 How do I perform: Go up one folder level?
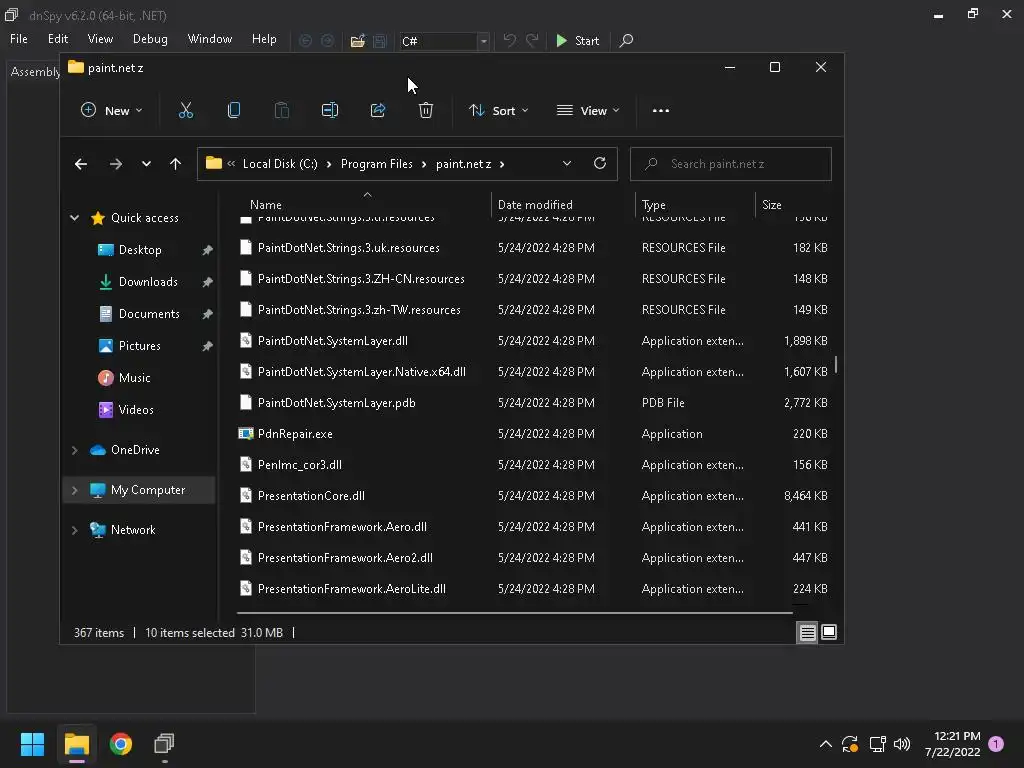pos(175,164)
